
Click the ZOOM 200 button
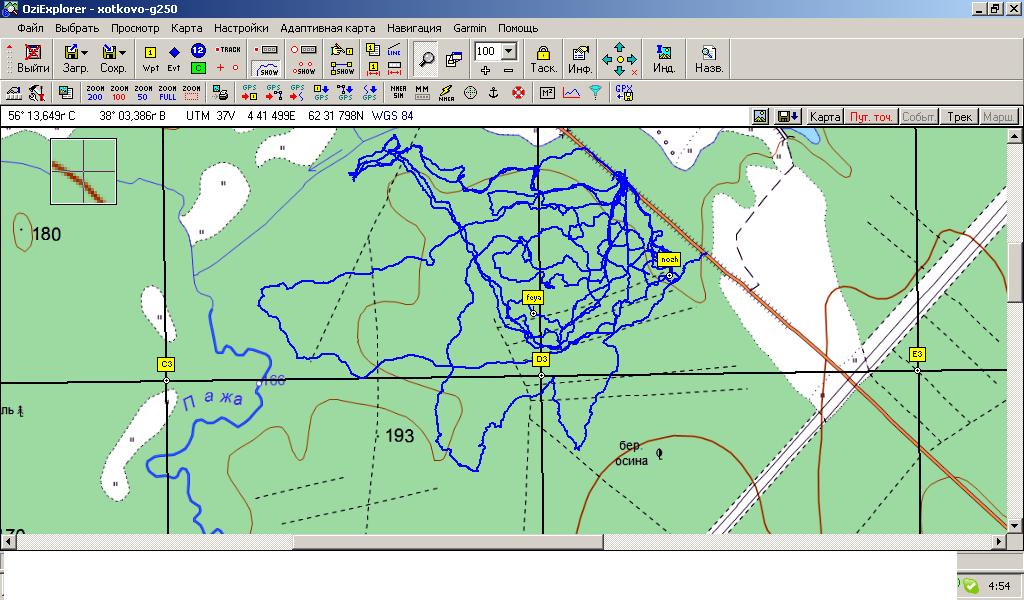(x=95, y=93)
